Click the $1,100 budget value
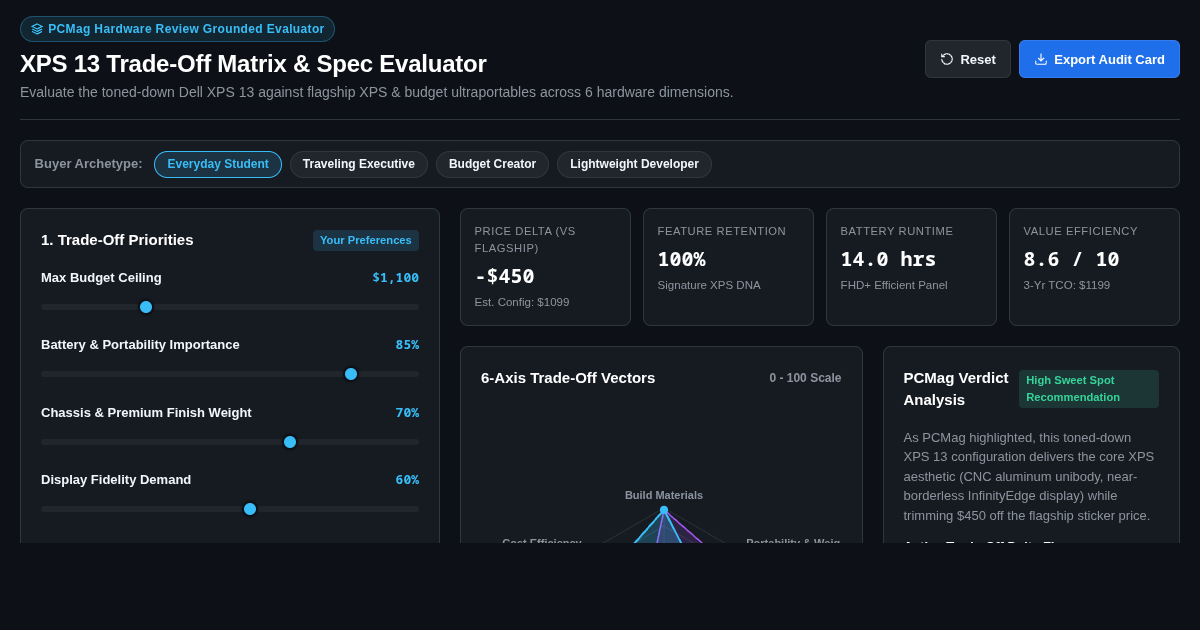The width and height of the screenshot is (1200, 630). tap(396, 278)
